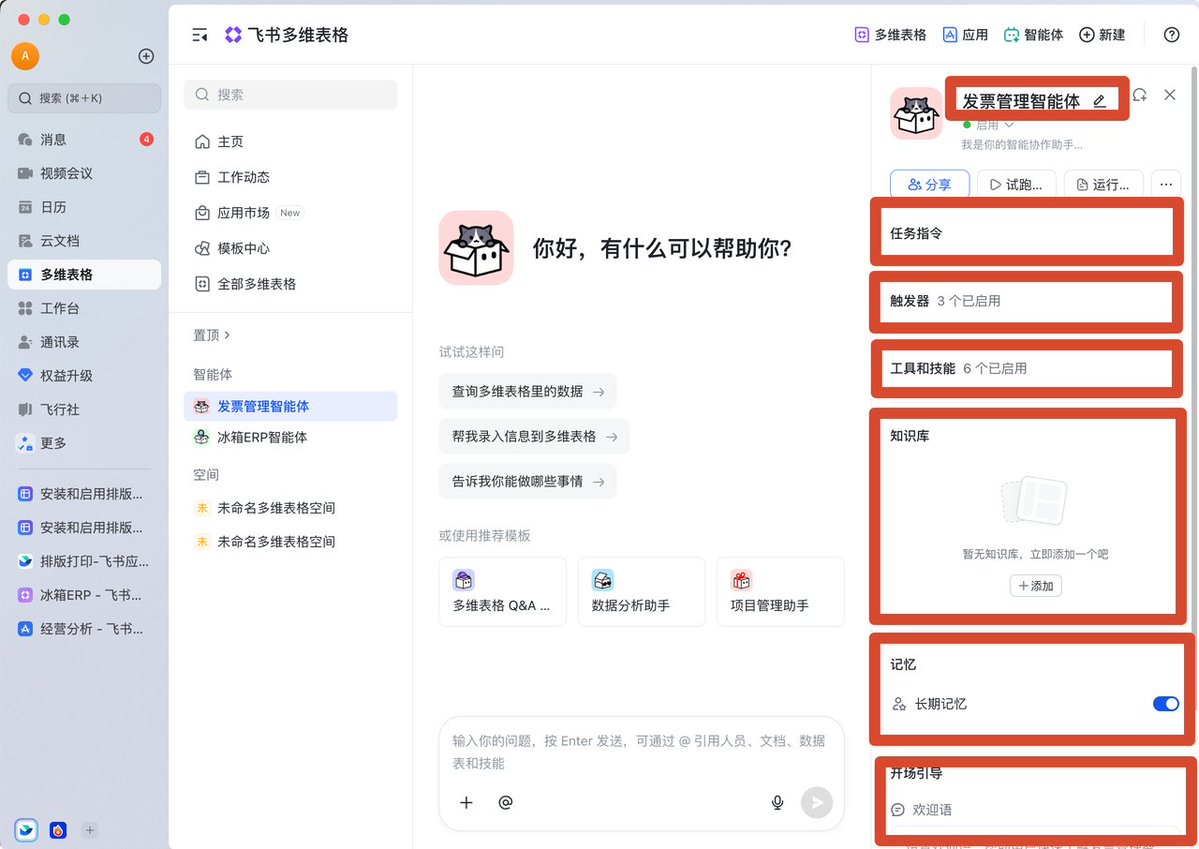Open 应用市场 in navigation
The image size is (1199, 849).
coord(291,213)
